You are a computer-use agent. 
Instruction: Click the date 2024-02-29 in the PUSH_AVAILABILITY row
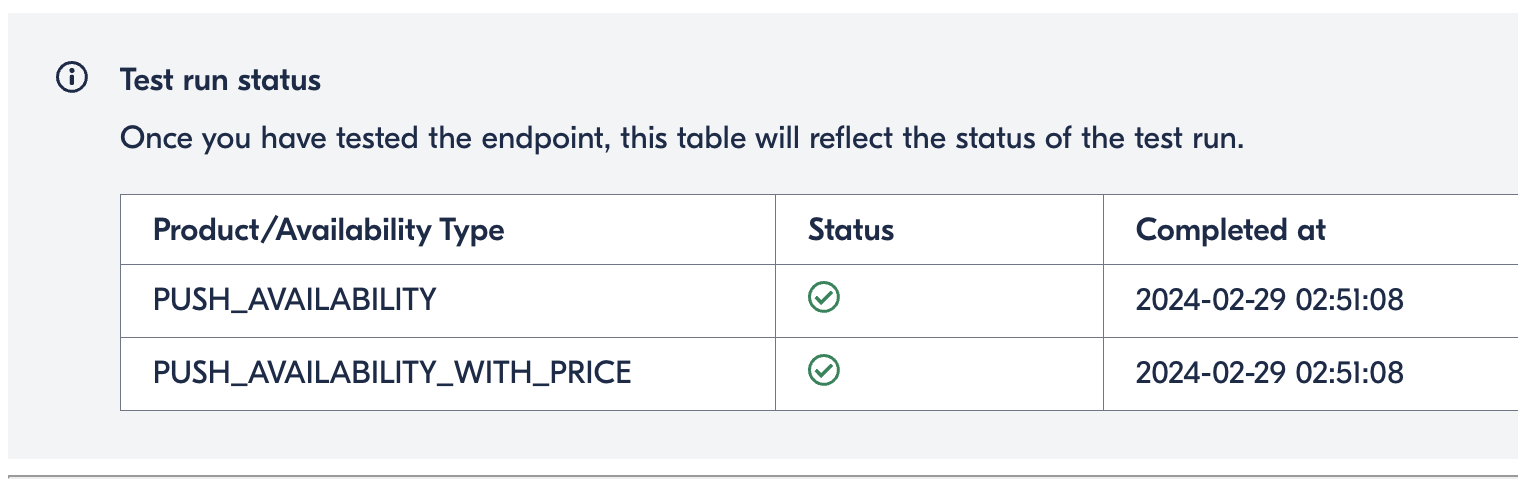coord(1208,299)
